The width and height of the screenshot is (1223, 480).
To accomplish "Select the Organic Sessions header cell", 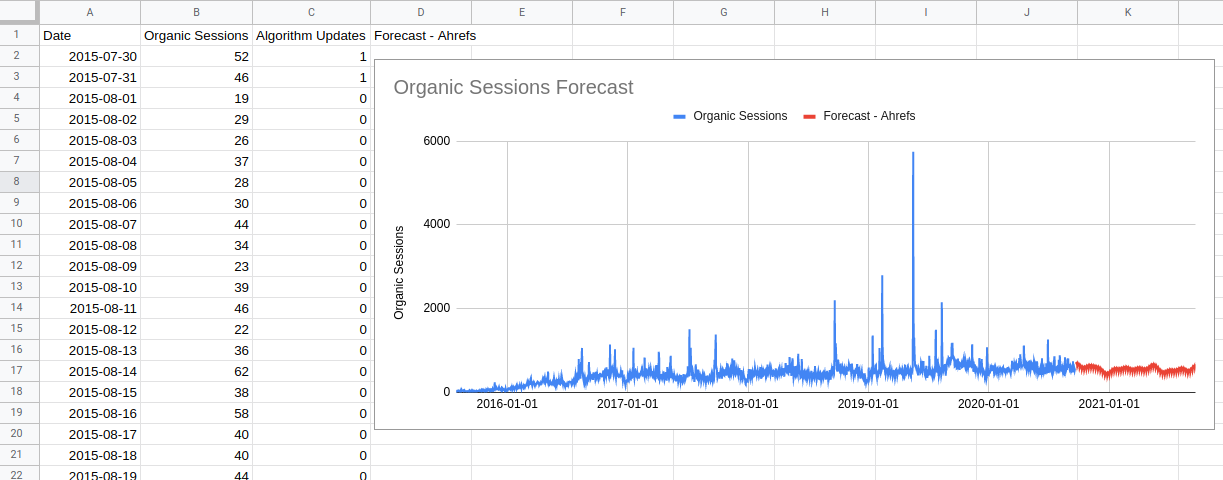I will [x=196, y=35].
